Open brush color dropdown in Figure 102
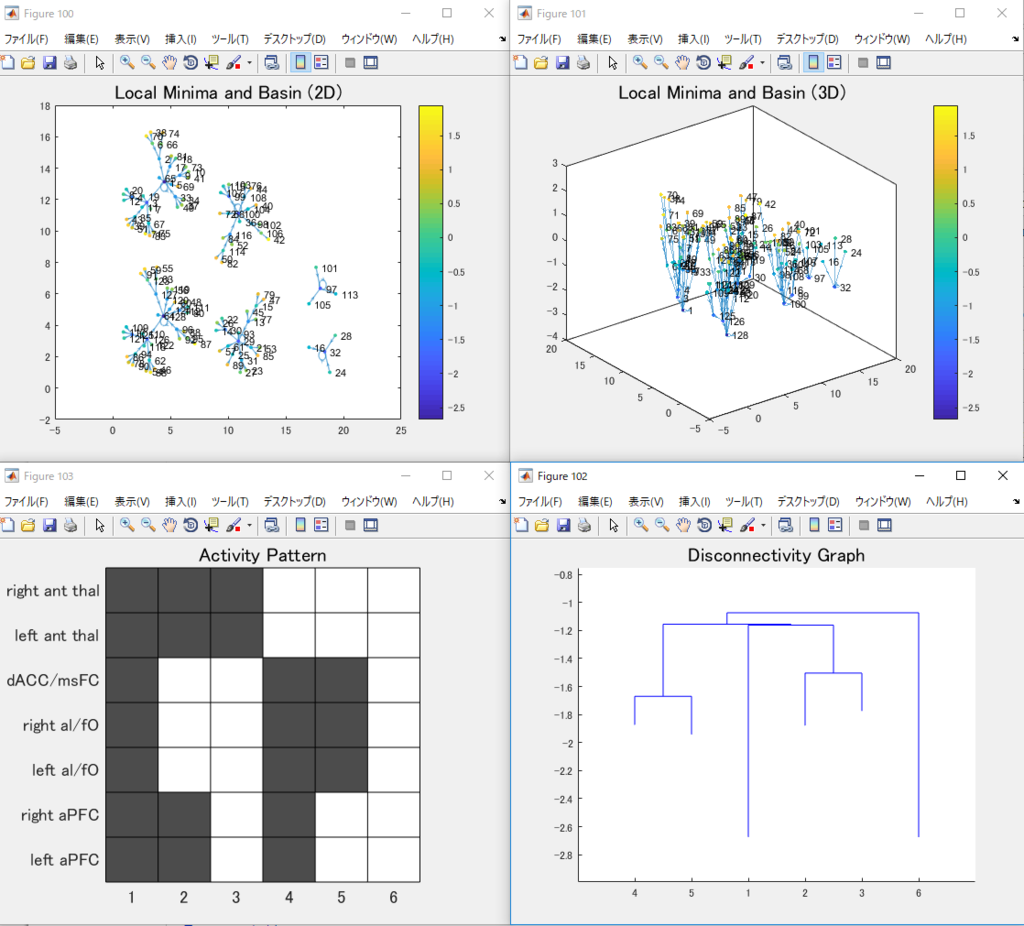The image size is (1024, 926). coord(763,526)
